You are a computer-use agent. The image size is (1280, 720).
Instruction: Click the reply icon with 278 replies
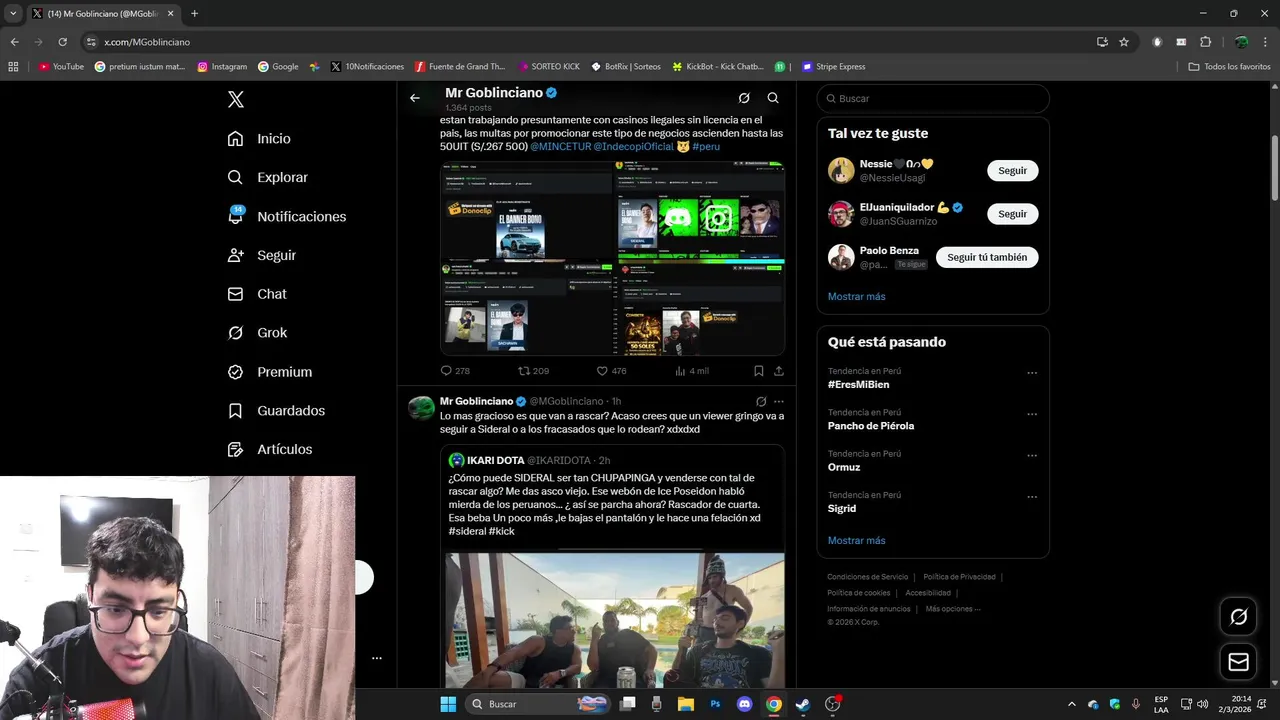coord(446,371)
